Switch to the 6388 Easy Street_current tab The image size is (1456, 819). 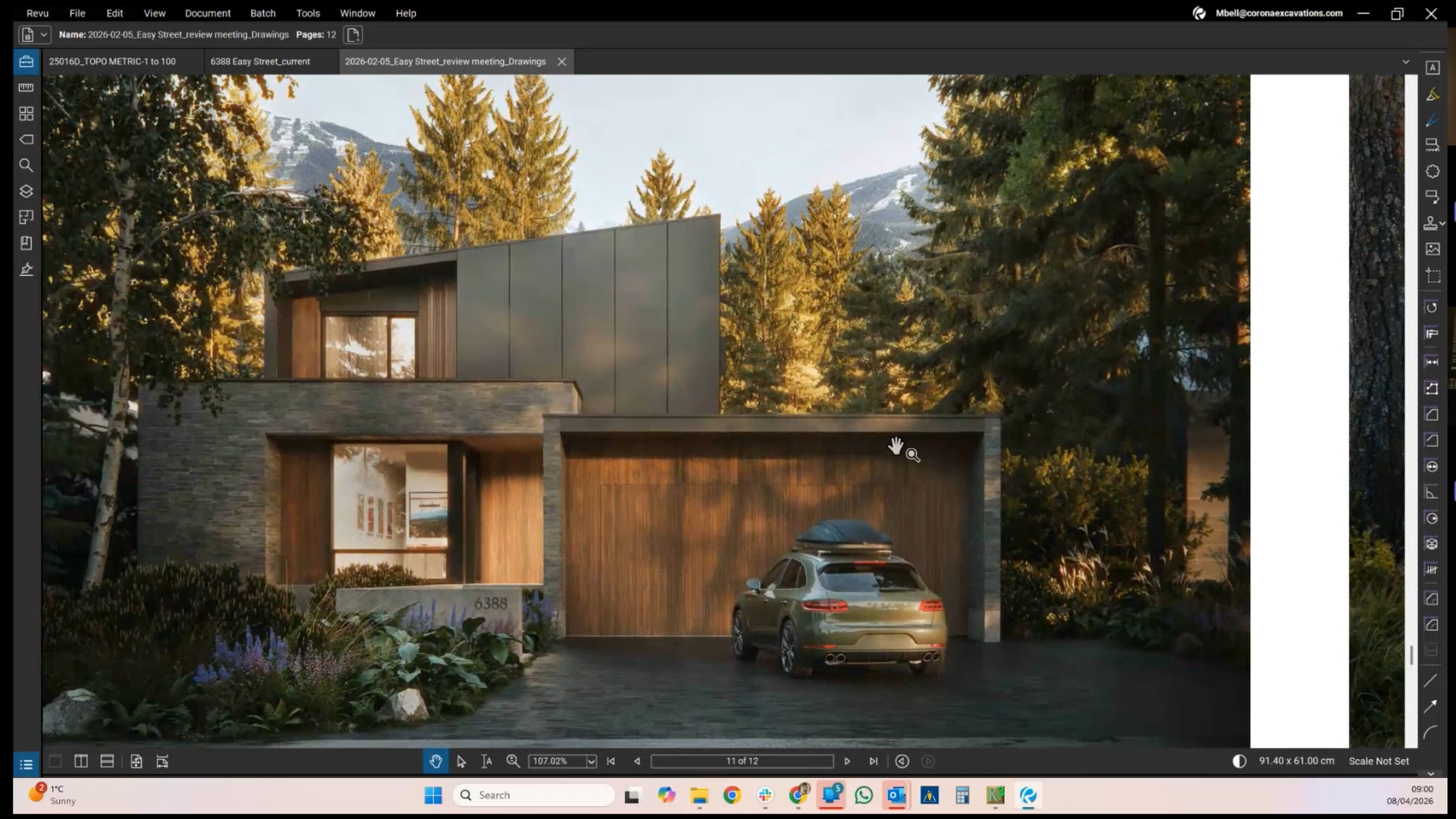(260, 61)
